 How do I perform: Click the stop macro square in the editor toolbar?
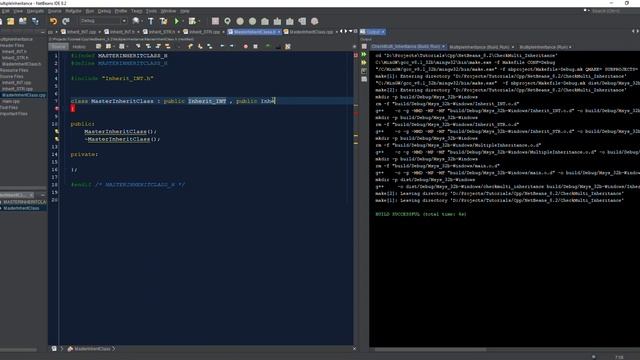pos(256,47)
